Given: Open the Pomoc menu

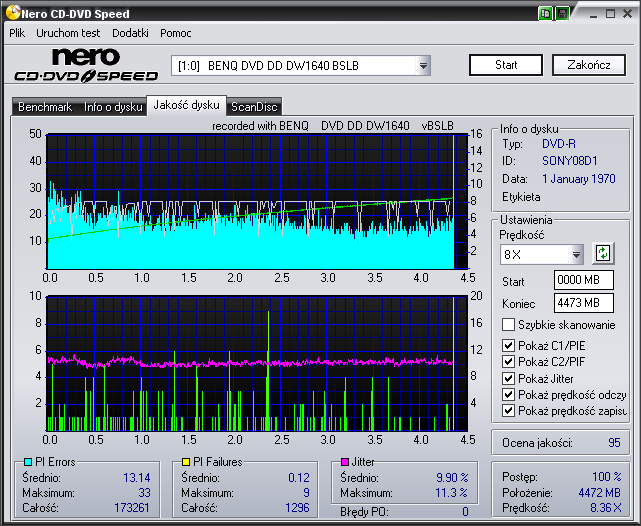Looking at the screenshot, I should pyautogui.click(x=175, y=33).
